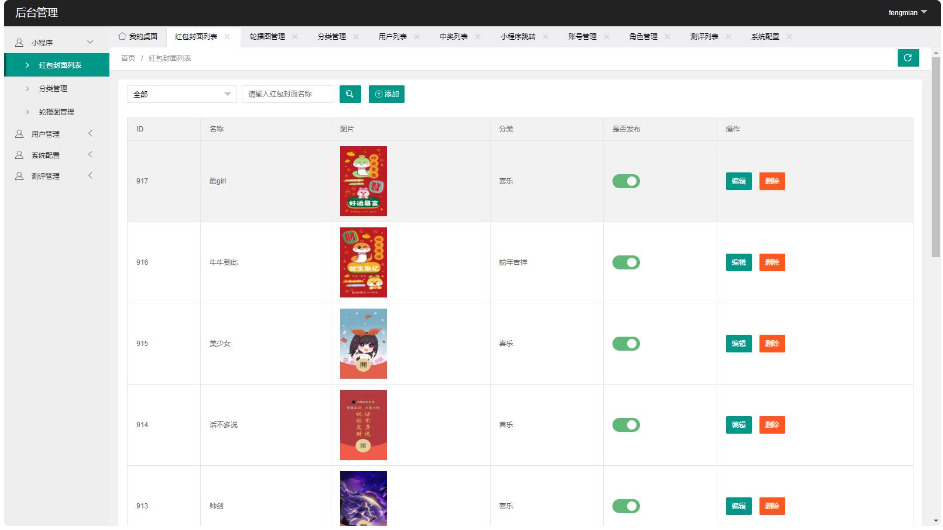Viewport: 943px width, 530px height.
Task: Switch to the 账号管理 tab
Action: point(582,37)
